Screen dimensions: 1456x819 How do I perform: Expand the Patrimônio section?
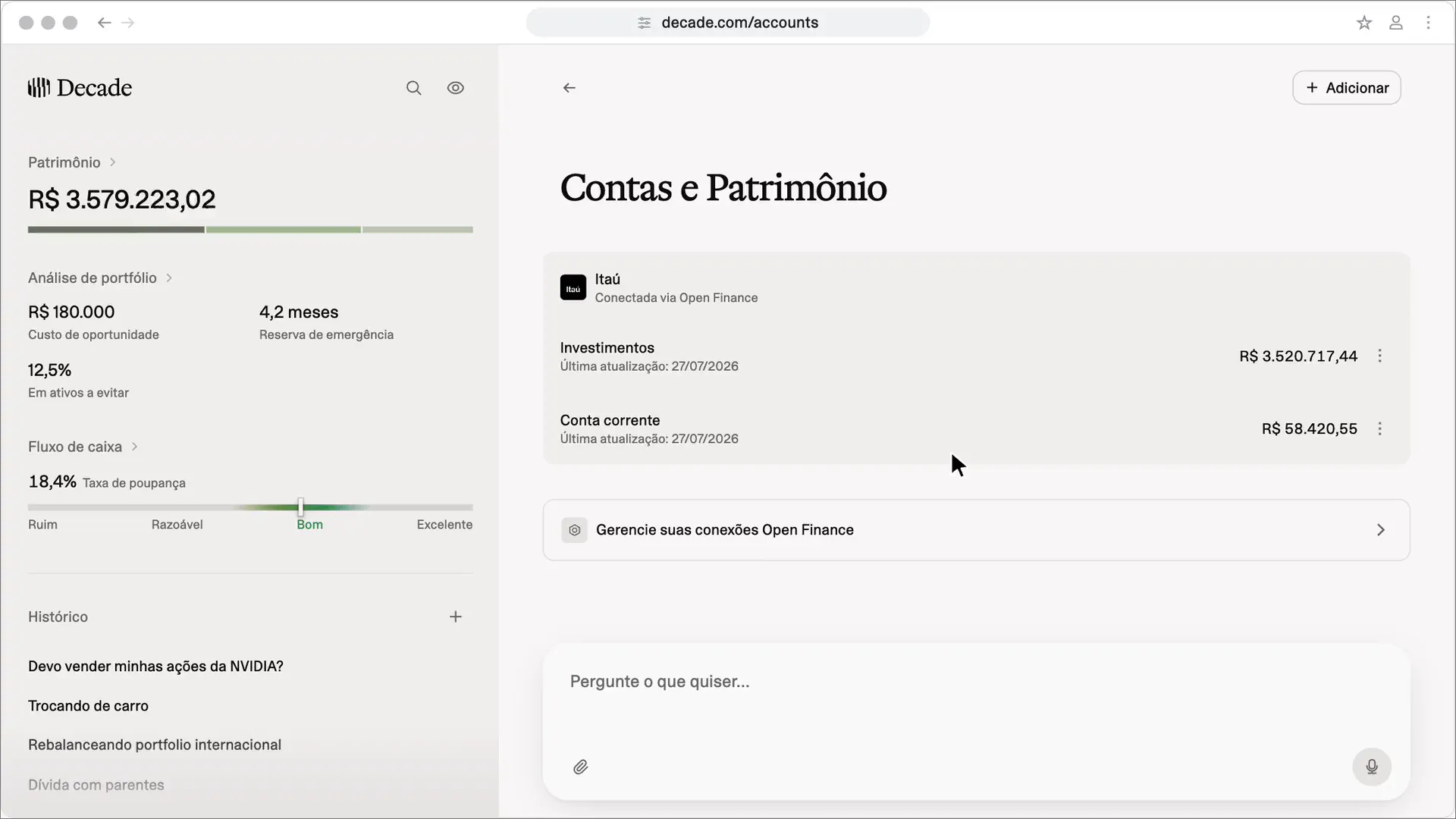click(x=72, y=162)
